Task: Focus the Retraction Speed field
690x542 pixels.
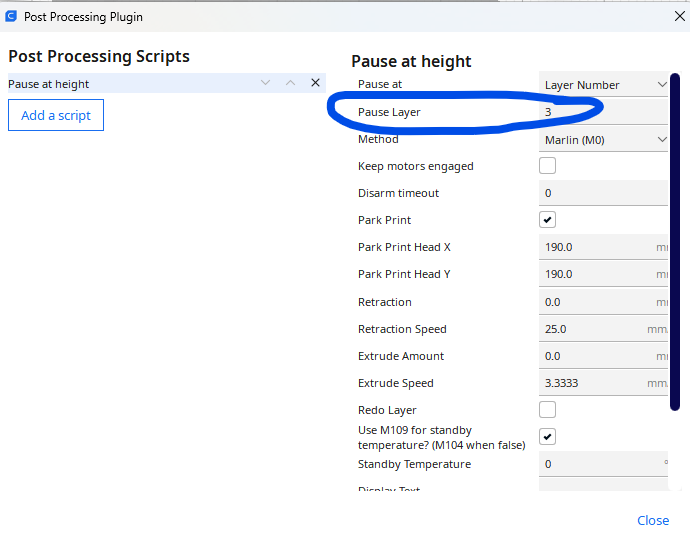Action: [592, 329]
